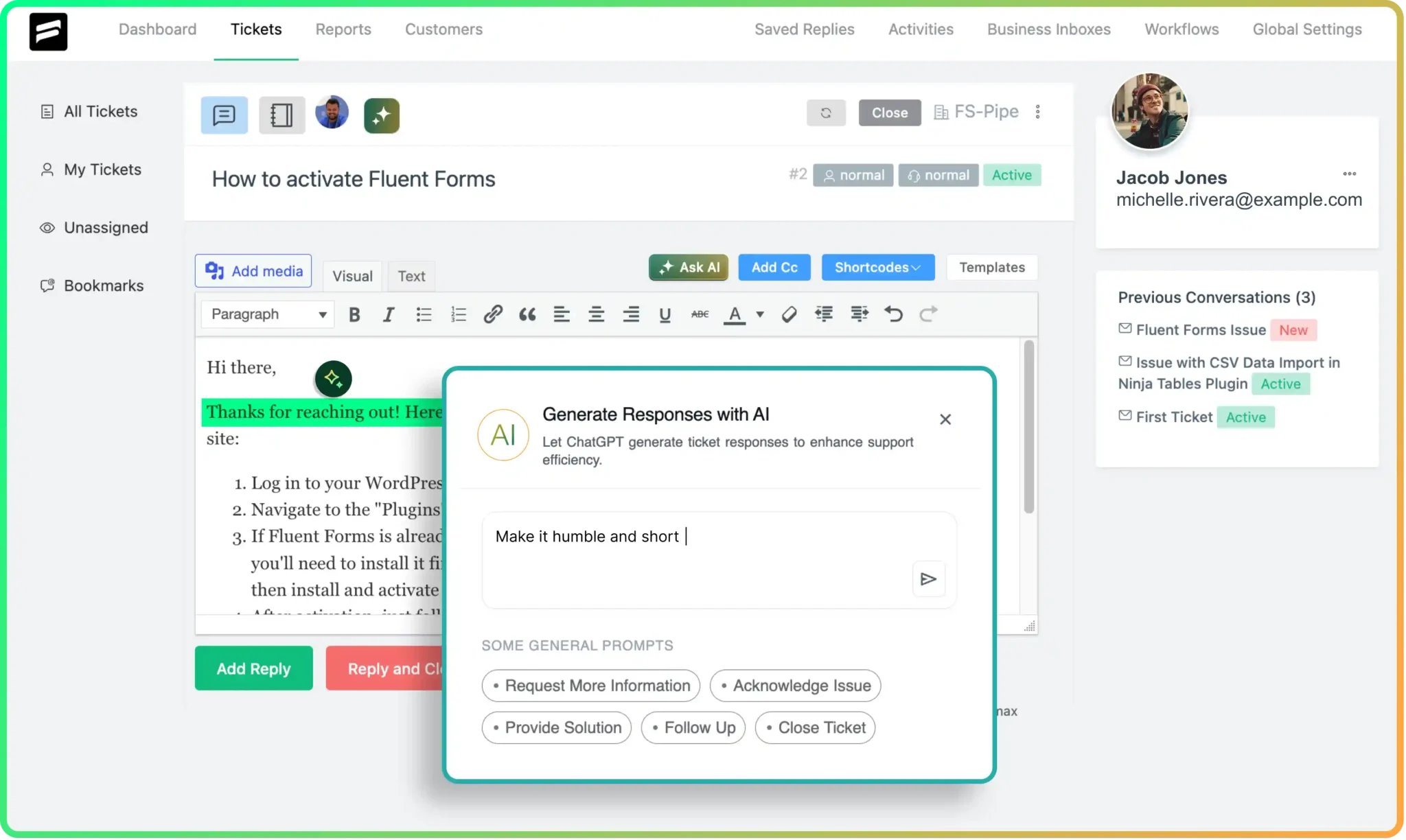The height and width of the screenshot is (840, 1406).
Task: Apply blockquote formatting
Action: point(527,314)
